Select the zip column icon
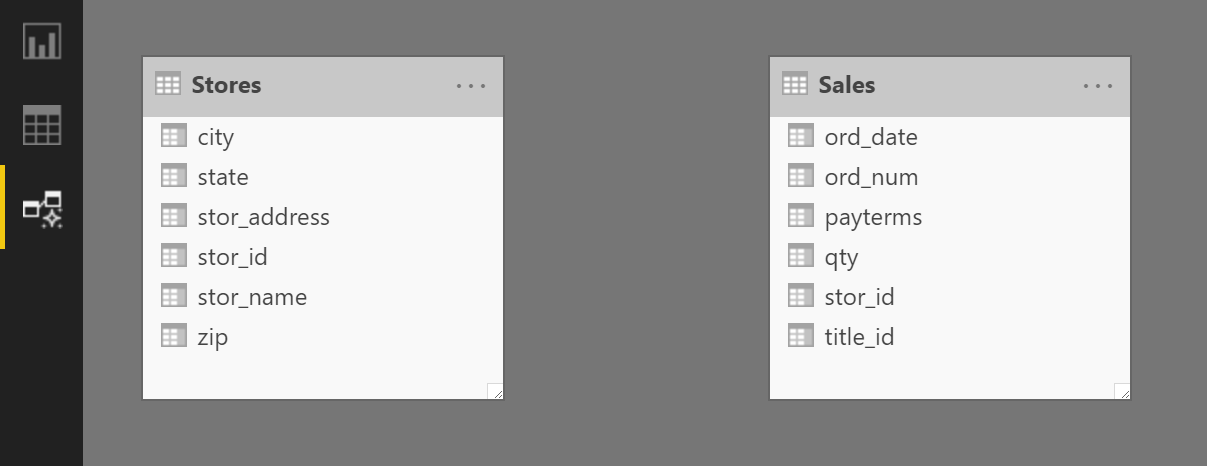The image size is (1207, 466). pyautogui.click(x=174, y=336)
